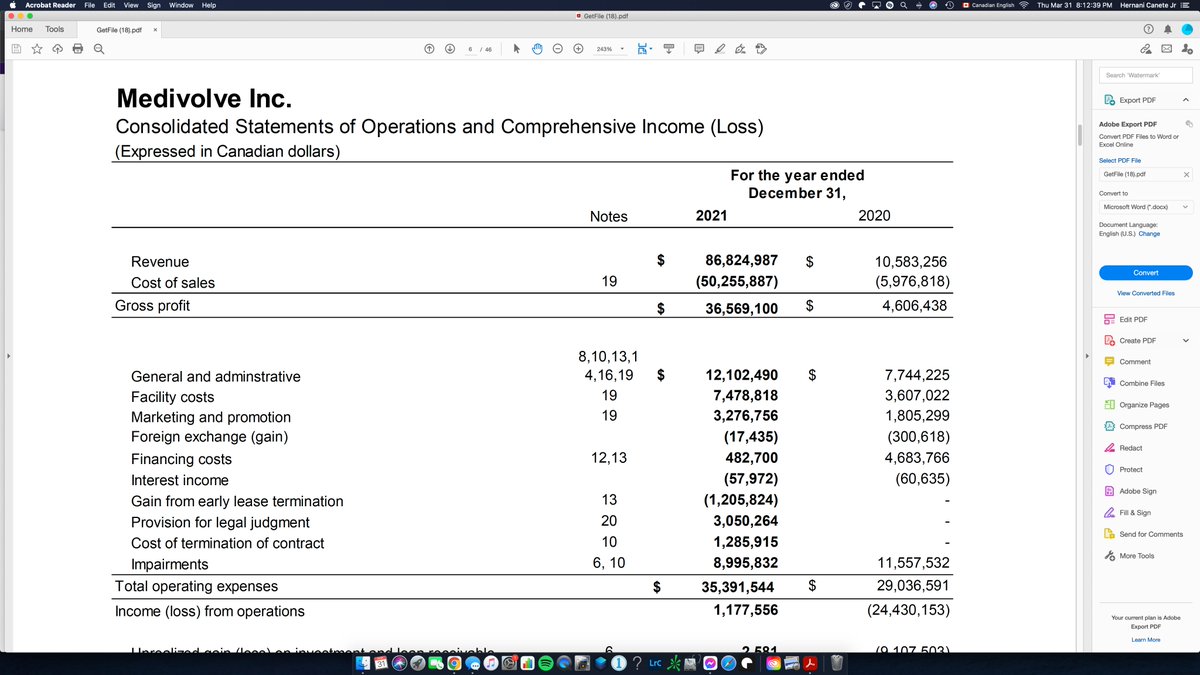This screenshot has height=675, width=1200.
Task: Collapse the right tools pane arrow
Action: point(1088,356)
